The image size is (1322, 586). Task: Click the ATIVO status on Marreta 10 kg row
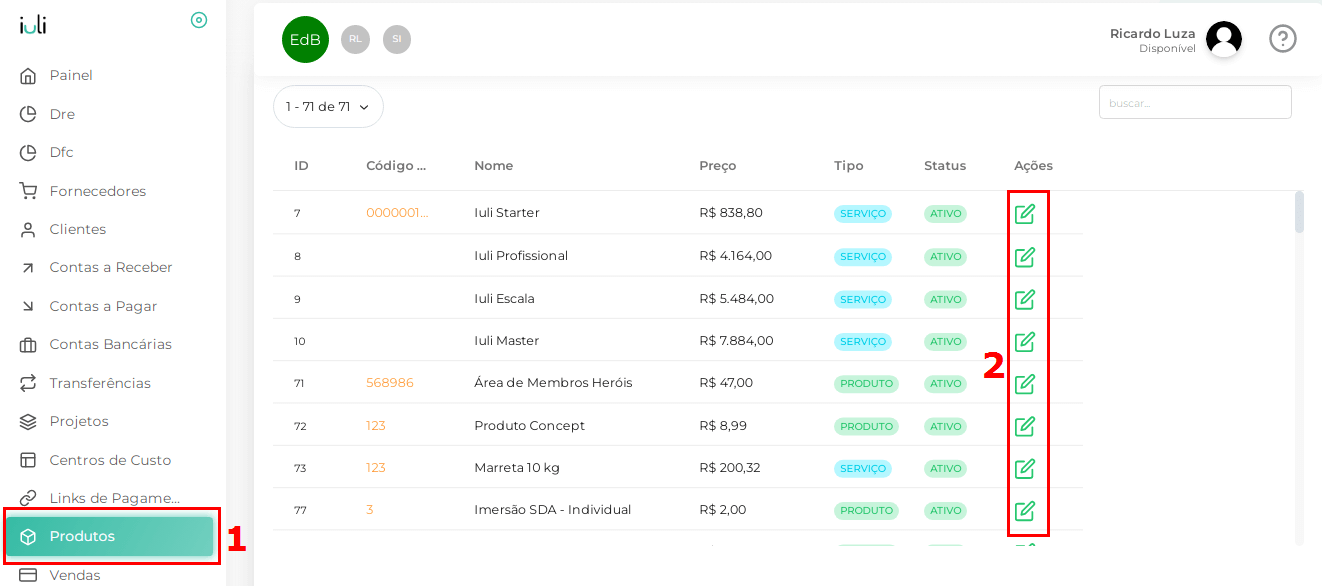coord(945,468)
